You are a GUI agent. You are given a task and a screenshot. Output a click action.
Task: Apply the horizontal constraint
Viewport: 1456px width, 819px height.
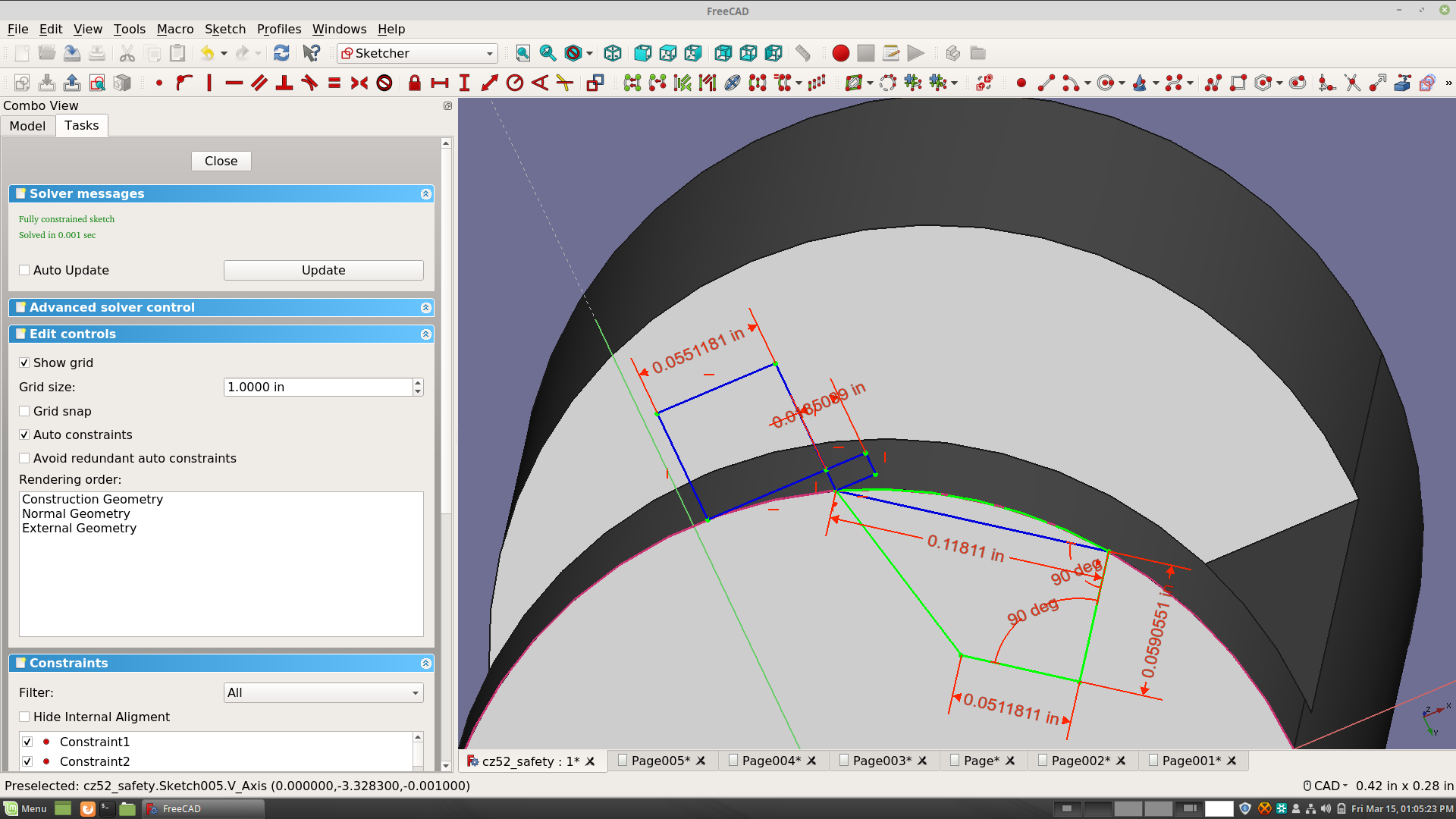pyautogui.click(x=234, y=83)
